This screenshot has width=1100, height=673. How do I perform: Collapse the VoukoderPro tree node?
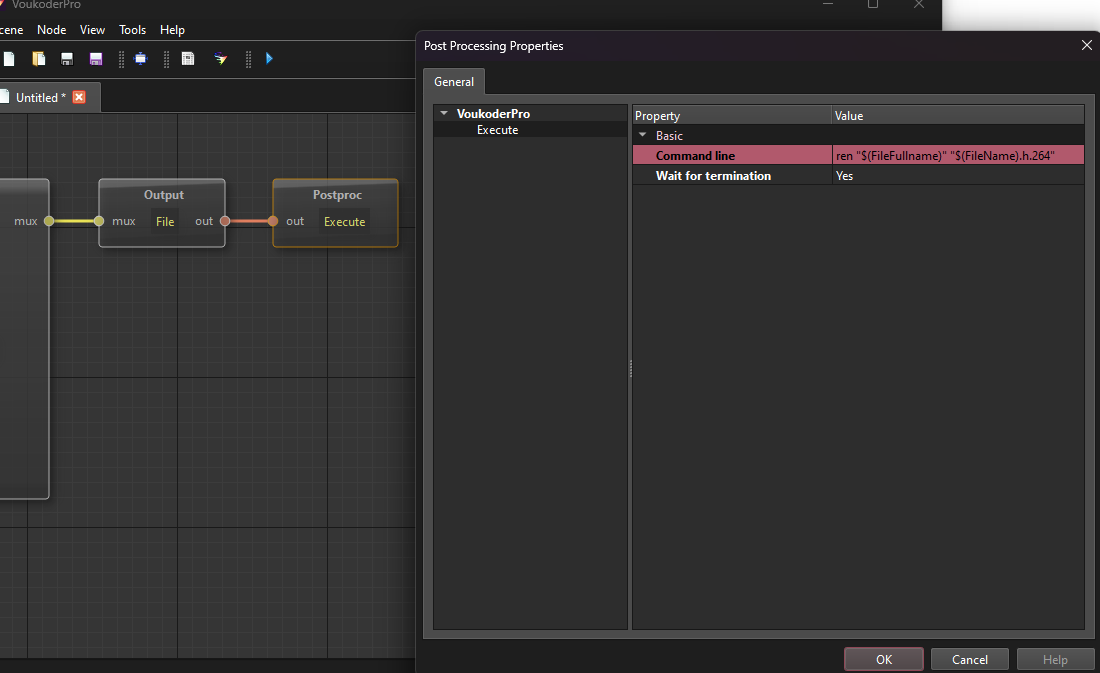pos(443,114)
